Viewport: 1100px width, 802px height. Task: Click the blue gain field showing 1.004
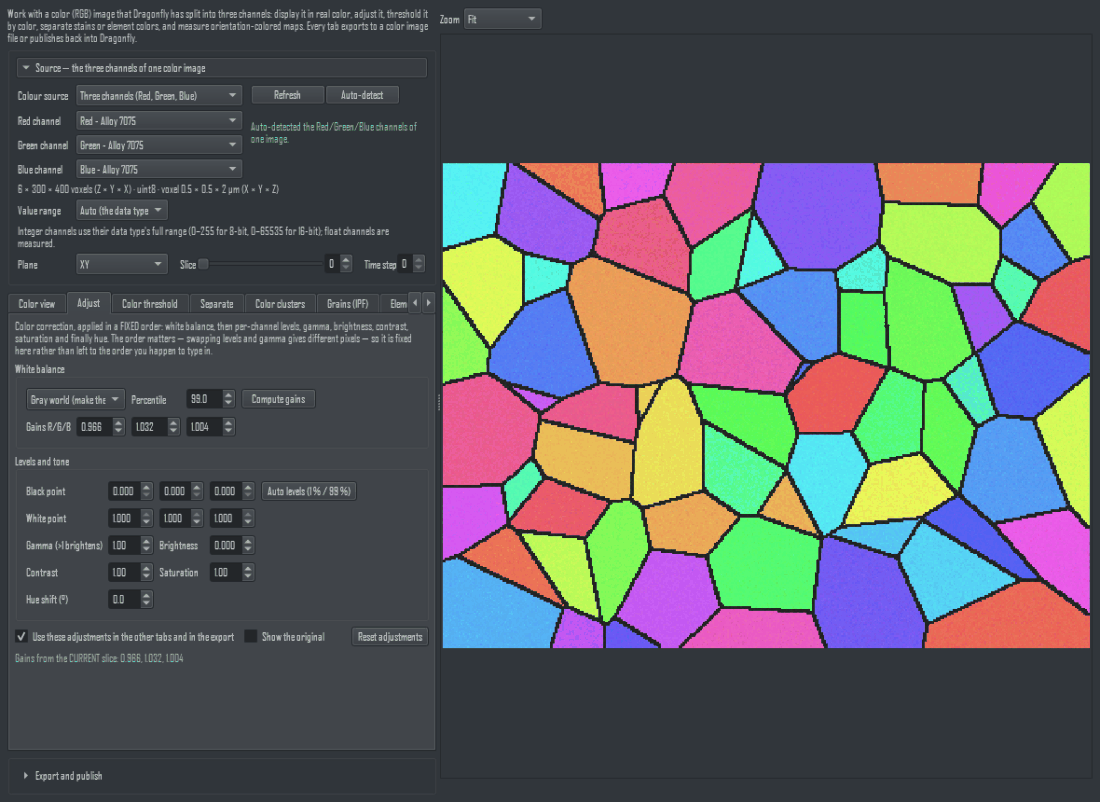click(204, 427)
